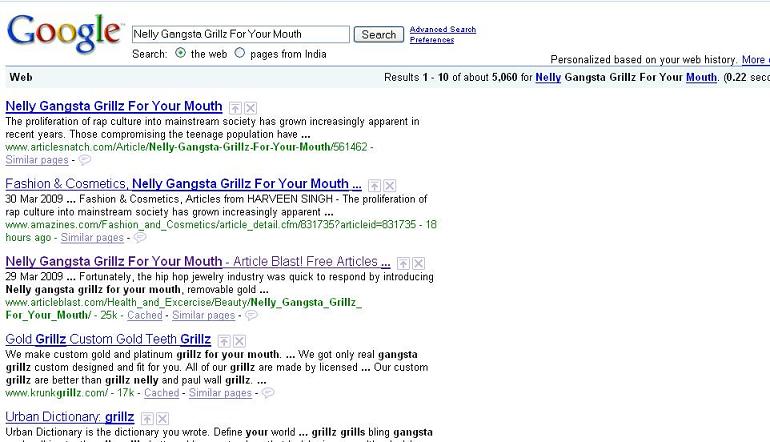Open the Article Blast! Free Articles result
Viewport: 770px width, 442px height.
pyautogui.click(x=198, y=261)
